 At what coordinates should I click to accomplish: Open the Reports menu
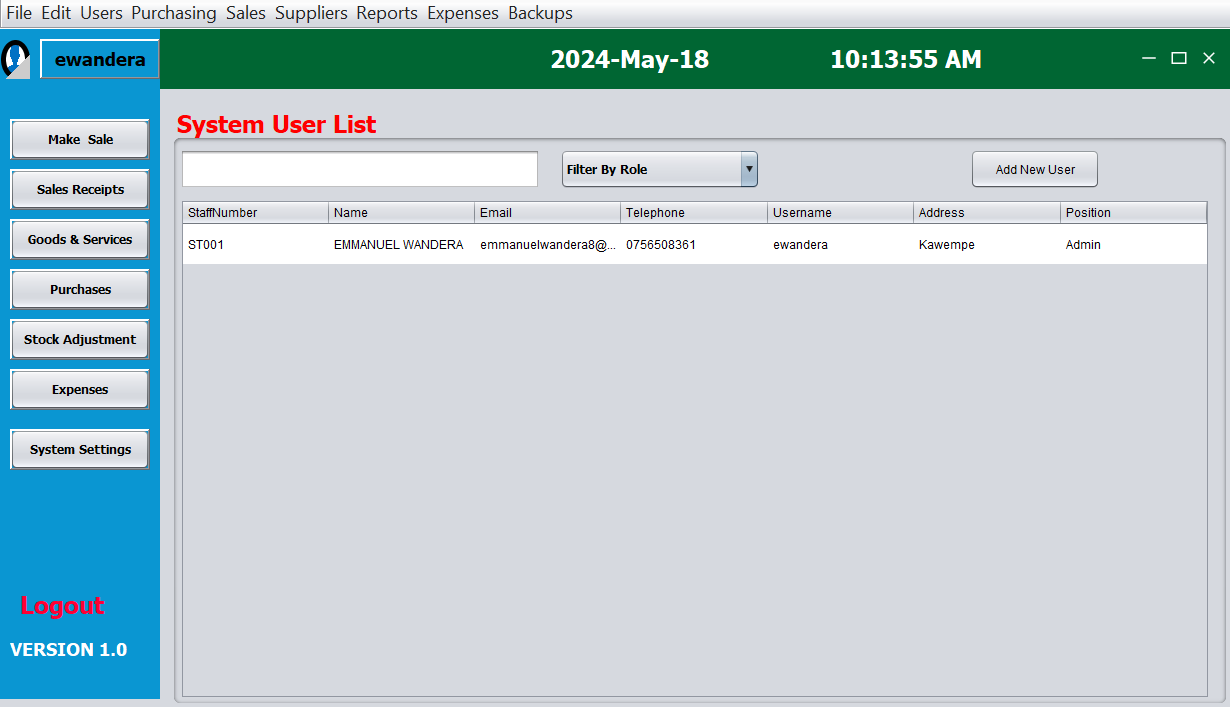[387, 13]
